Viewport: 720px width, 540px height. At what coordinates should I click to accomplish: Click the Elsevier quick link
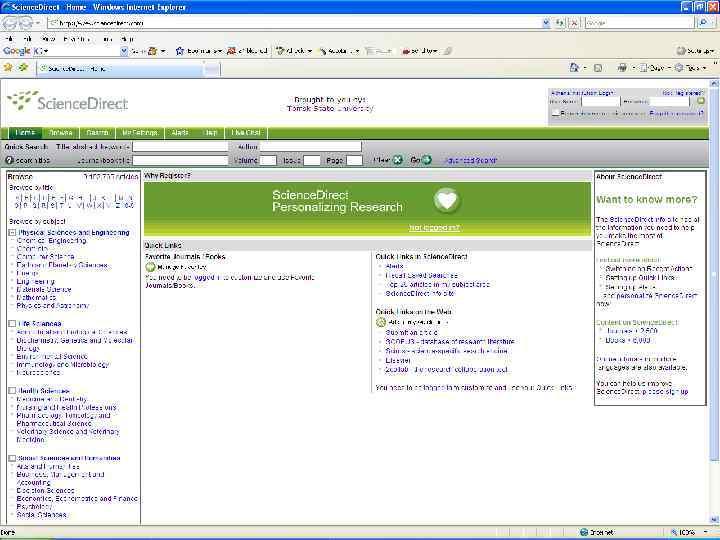tap(398, 360)
